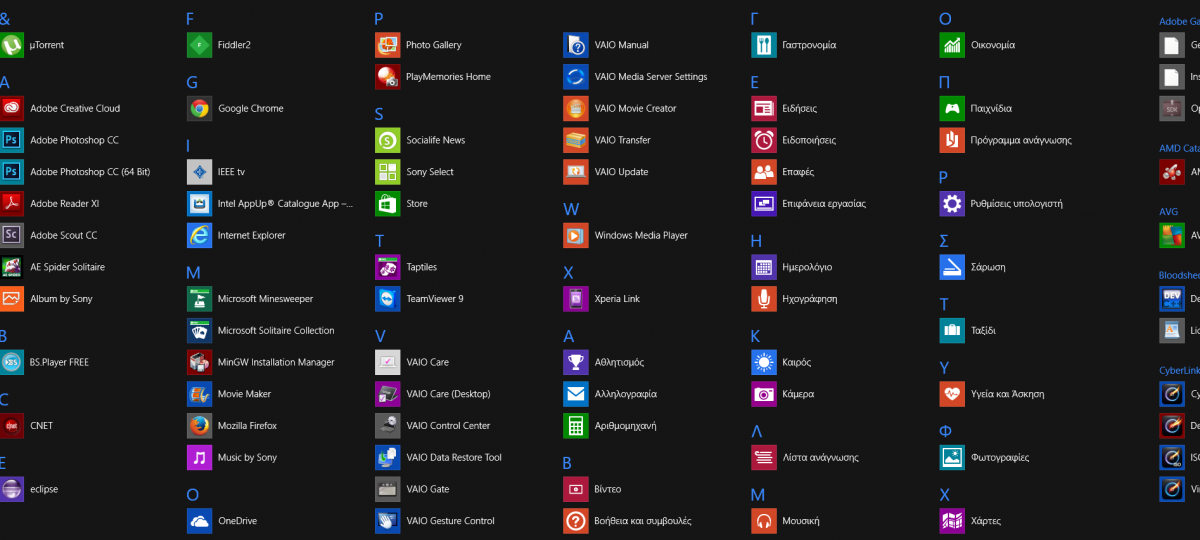Image resolution: width=1200 pixels, height=540 pixels.
Task: Open the Xperia Link icon
Action: (576, 299)
